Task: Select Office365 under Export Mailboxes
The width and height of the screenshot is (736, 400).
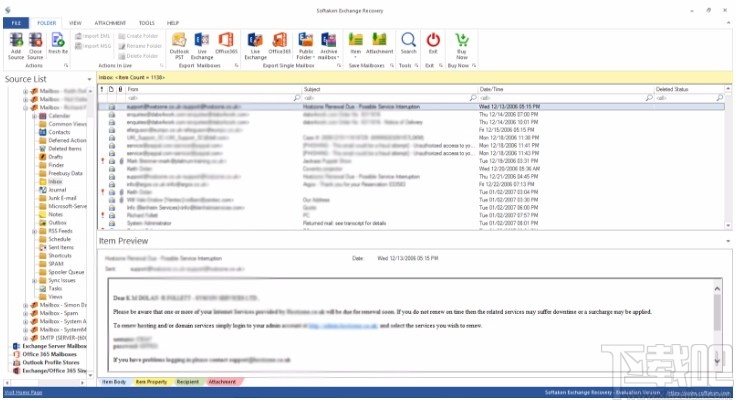Action: pyautogui.click(x=226, y=43)
